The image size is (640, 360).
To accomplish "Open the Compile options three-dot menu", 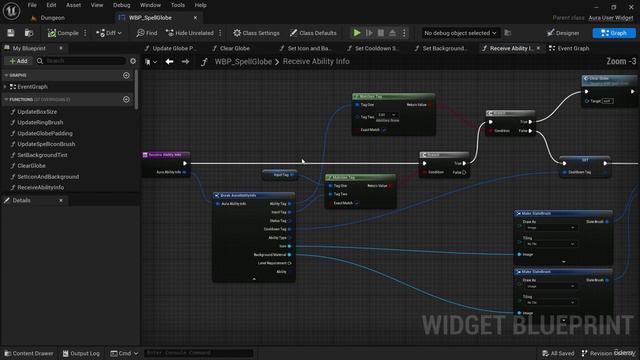I will click(85, 33).
